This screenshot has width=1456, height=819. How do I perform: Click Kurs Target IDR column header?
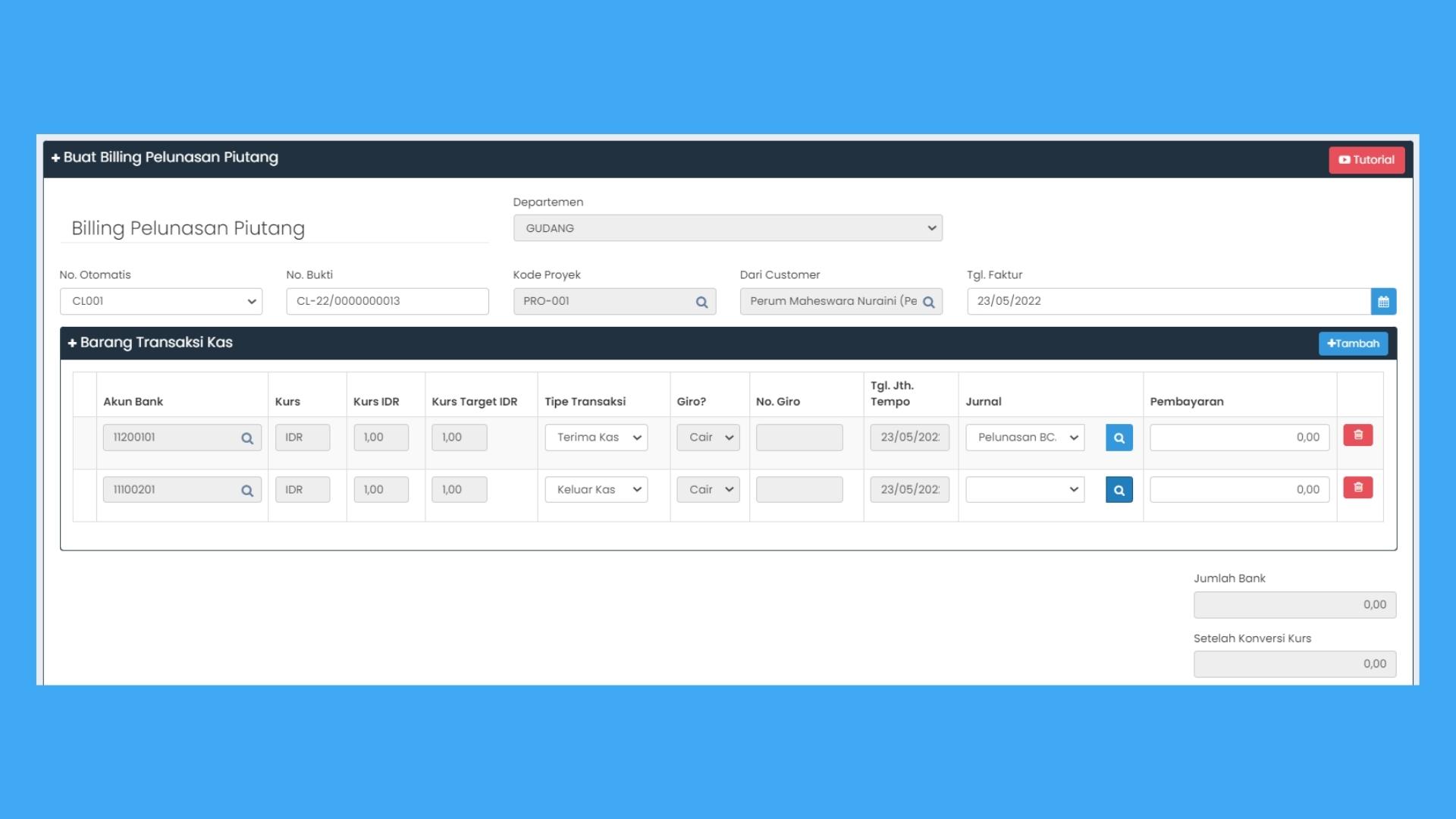[x=475, y=402]
